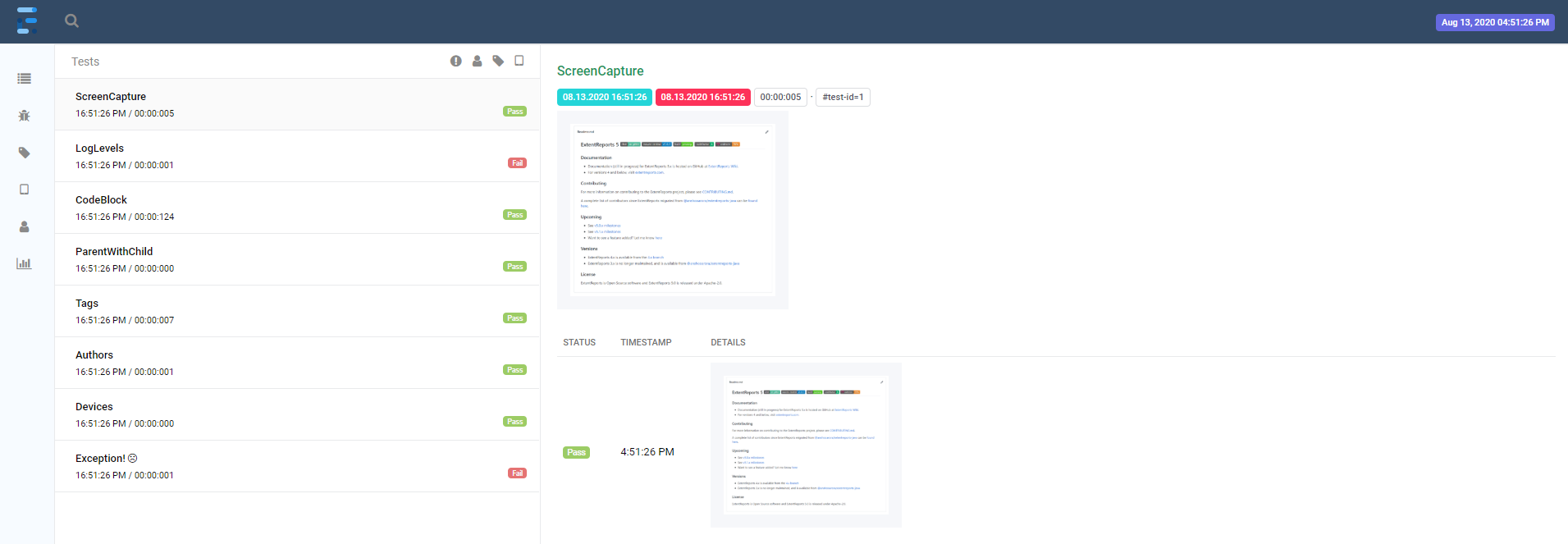Expand the status filter in Tests header
Viewport: 1568px width, 544px height.
[456, 61]
